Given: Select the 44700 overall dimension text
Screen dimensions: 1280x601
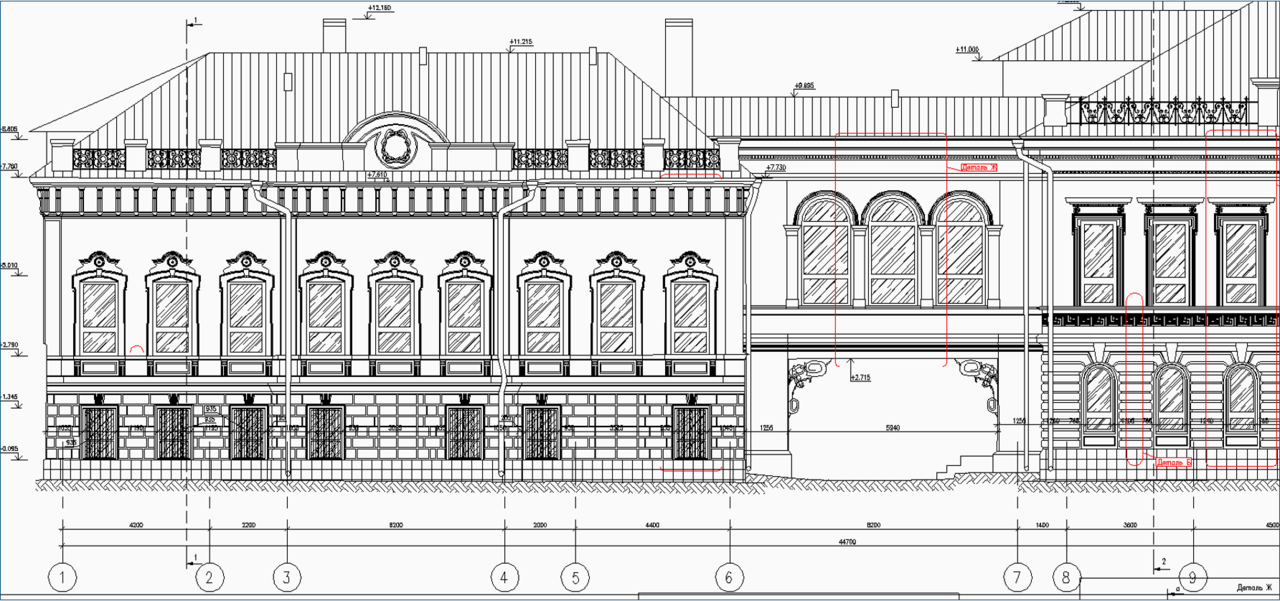Looking at the screenshot, I should pos(846,542).
